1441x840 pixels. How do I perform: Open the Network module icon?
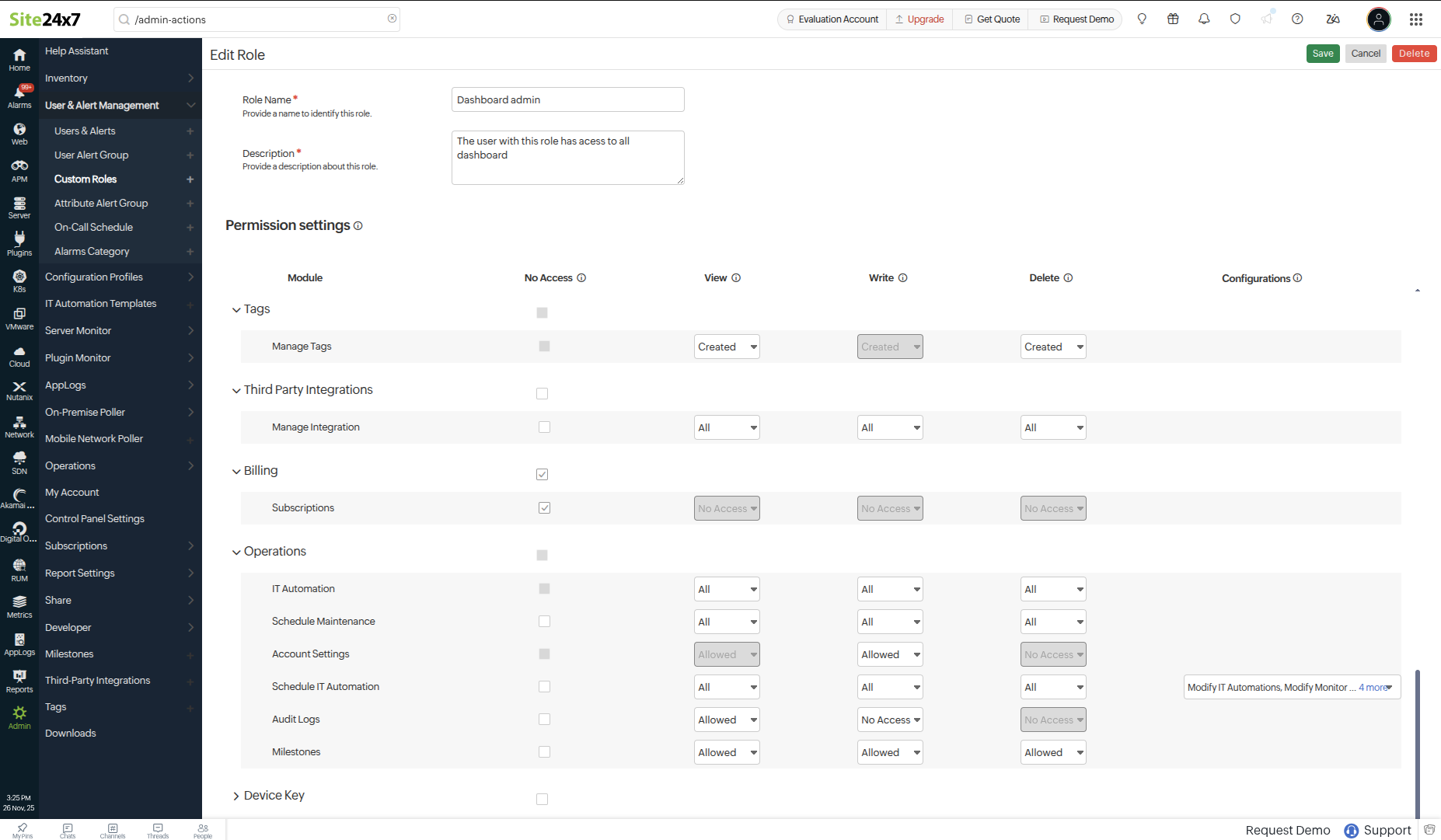19,427
